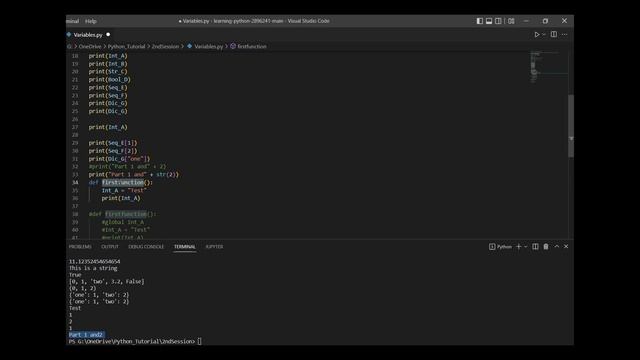Restore down the Visual Studio Code window
Screen dimensions: 640x360
(545, 21)
